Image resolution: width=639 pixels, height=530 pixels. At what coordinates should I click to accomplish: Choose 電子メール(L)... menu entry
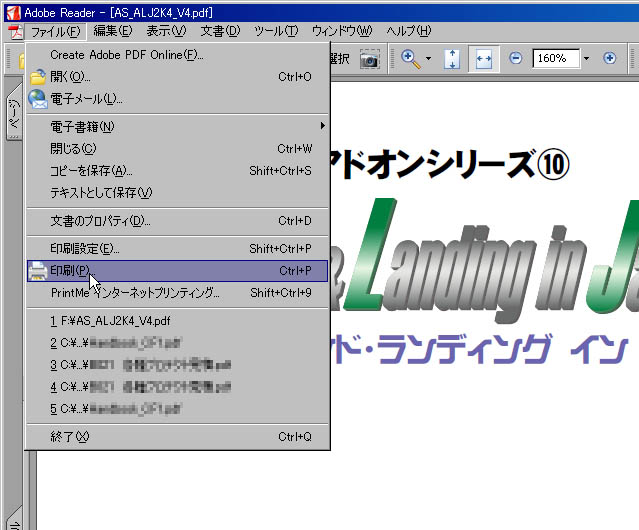[177, 99]
